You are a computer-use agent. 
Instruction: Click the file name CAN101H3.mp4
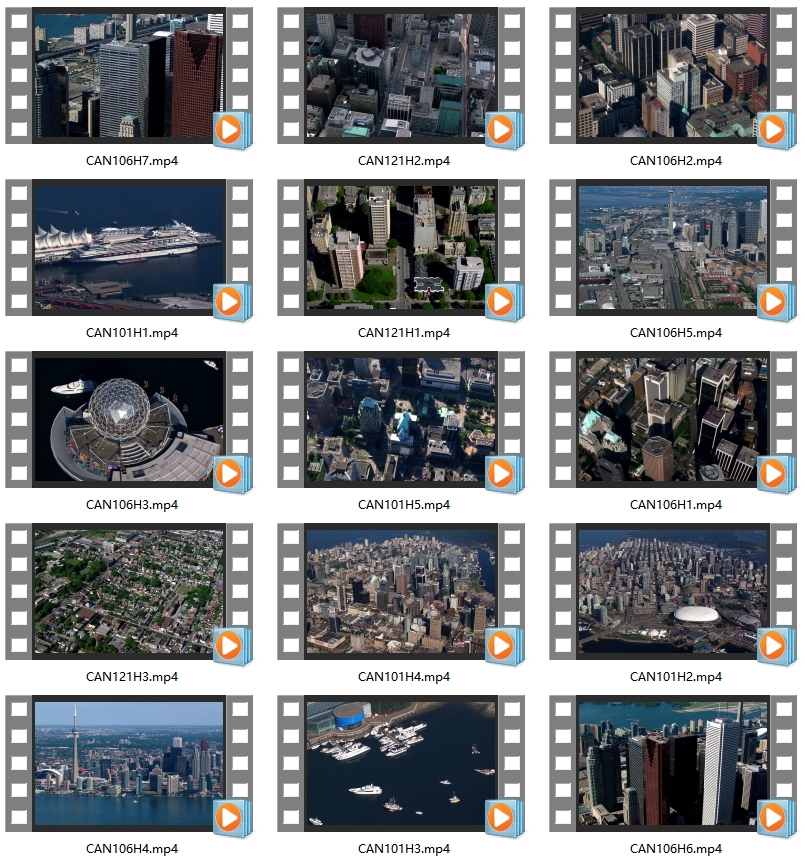pos(404,848)
